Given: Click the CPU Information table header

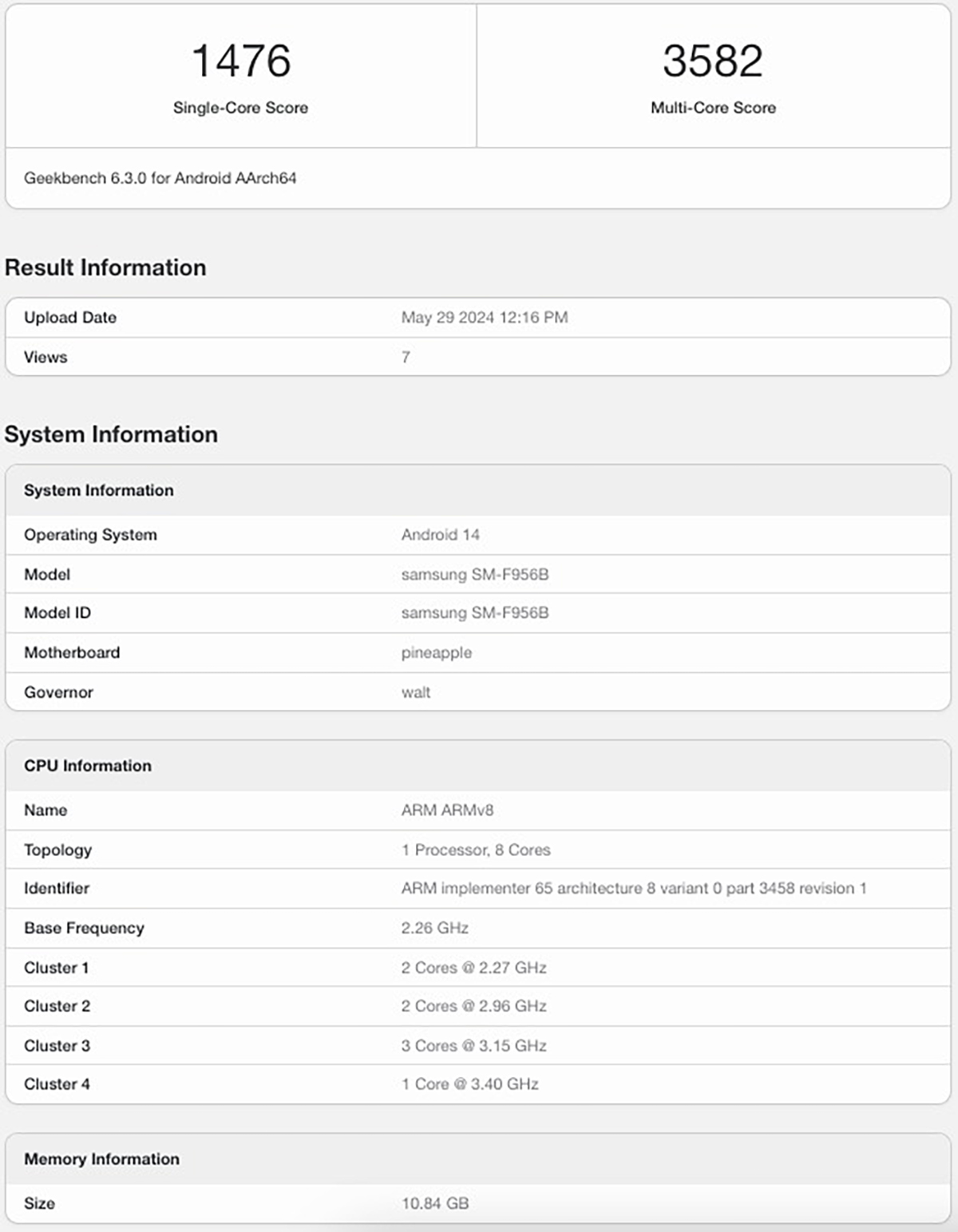Looking at the screenshot, I should (88, 766).
